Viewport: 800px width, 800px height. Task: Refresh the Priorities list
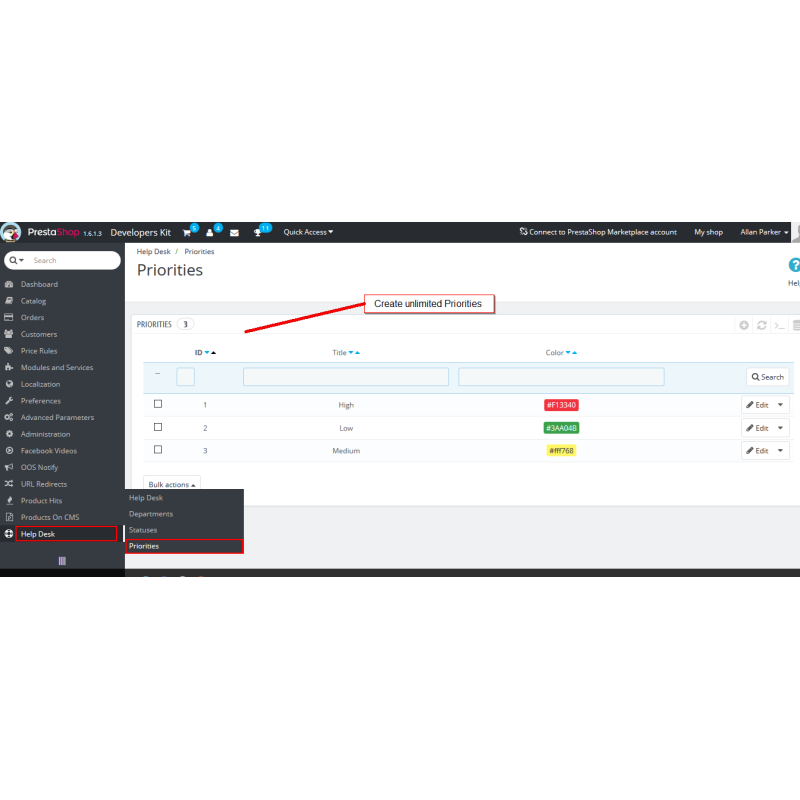click(762, 325)
